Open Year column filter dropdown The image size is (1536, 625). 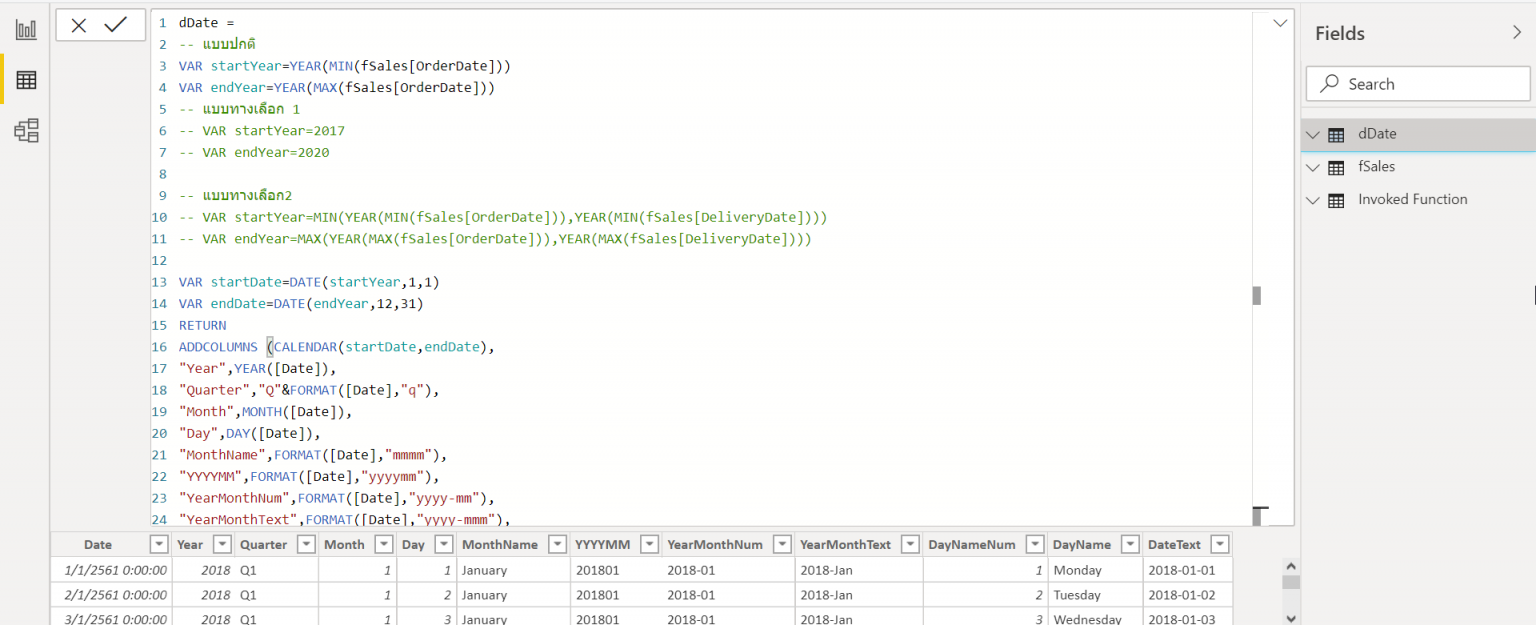click(220, 545)
